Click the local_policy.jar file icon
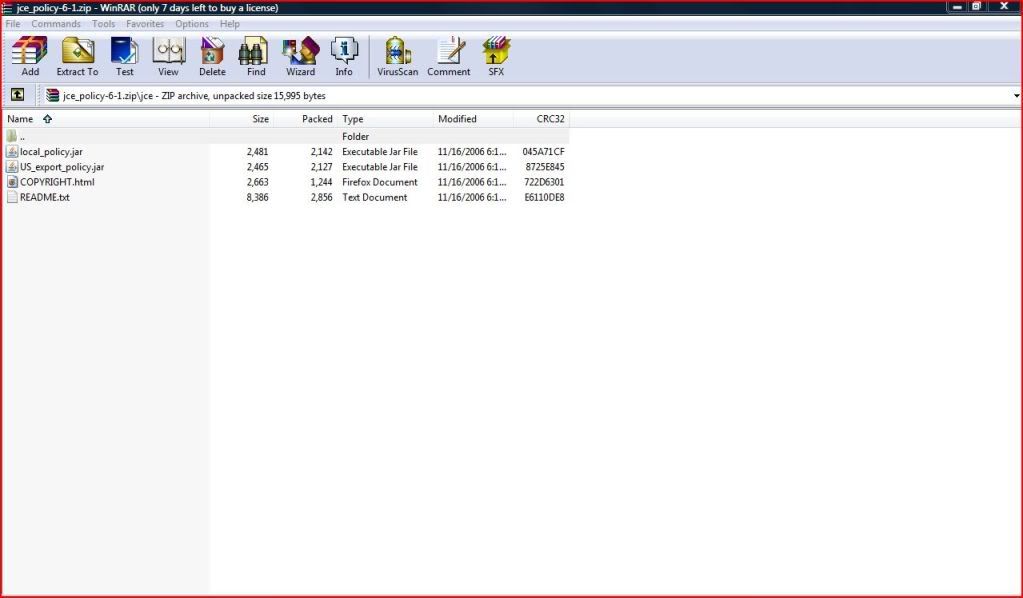 point(12,151)
